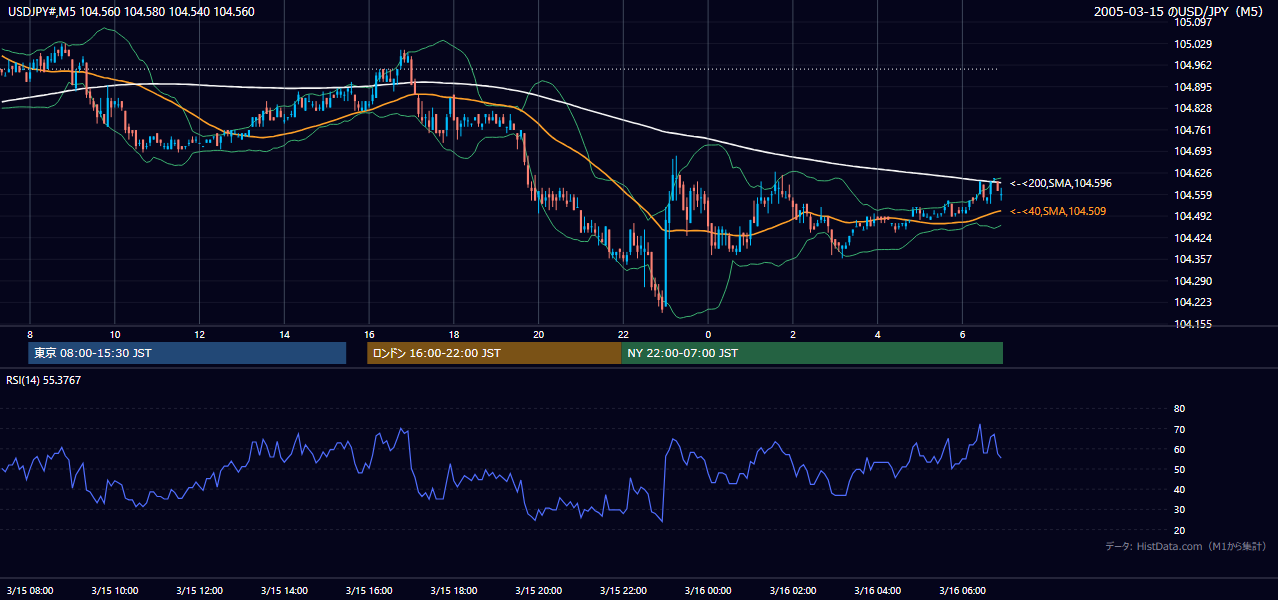Click hour tick 0 under price chart
The image size is (1278, 600).
pyautogui.click(x=708, y=334)
